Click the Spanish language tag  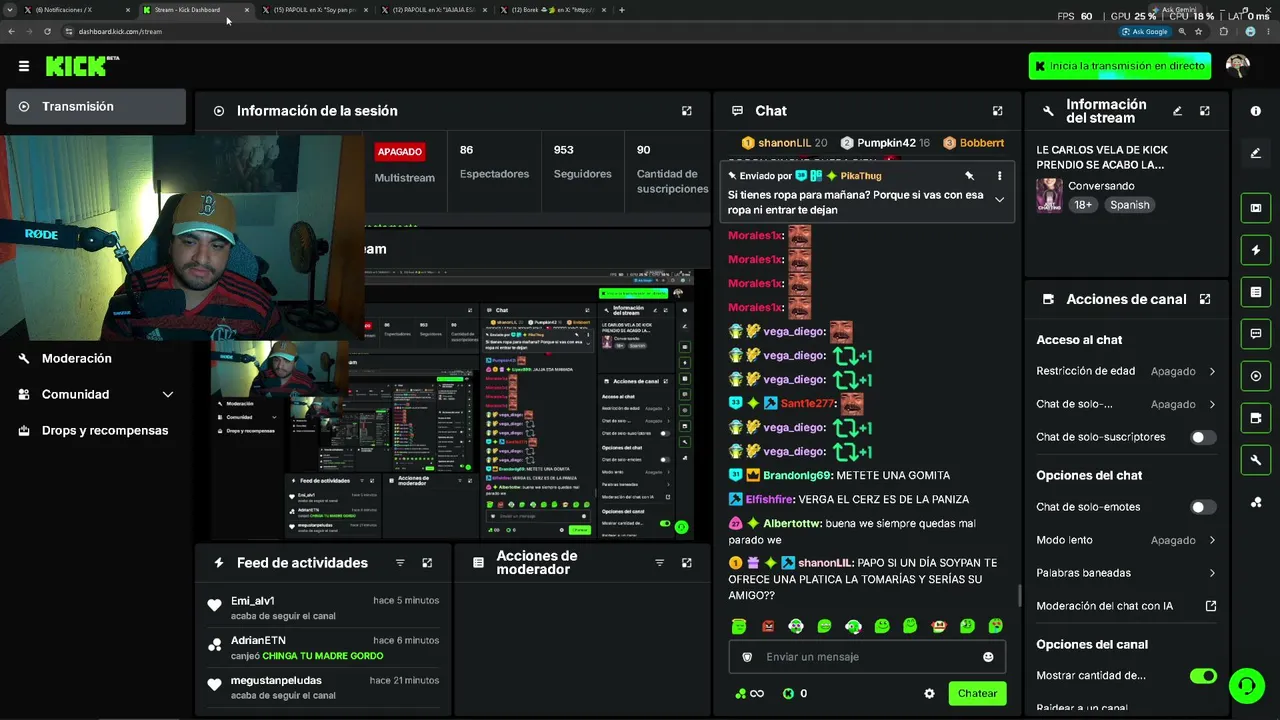point(1129,205)
